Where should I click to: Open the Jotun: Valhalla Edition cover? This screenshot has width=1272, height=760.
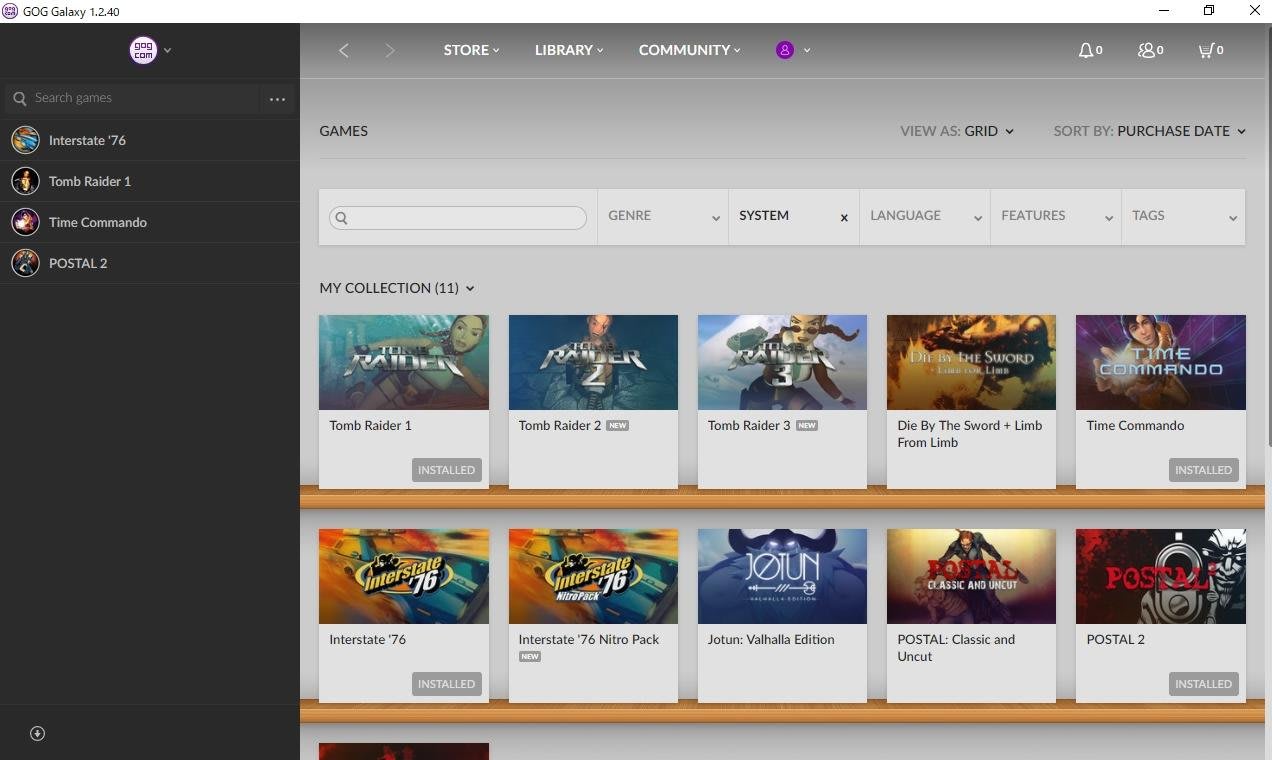click(x=782, y=576)
